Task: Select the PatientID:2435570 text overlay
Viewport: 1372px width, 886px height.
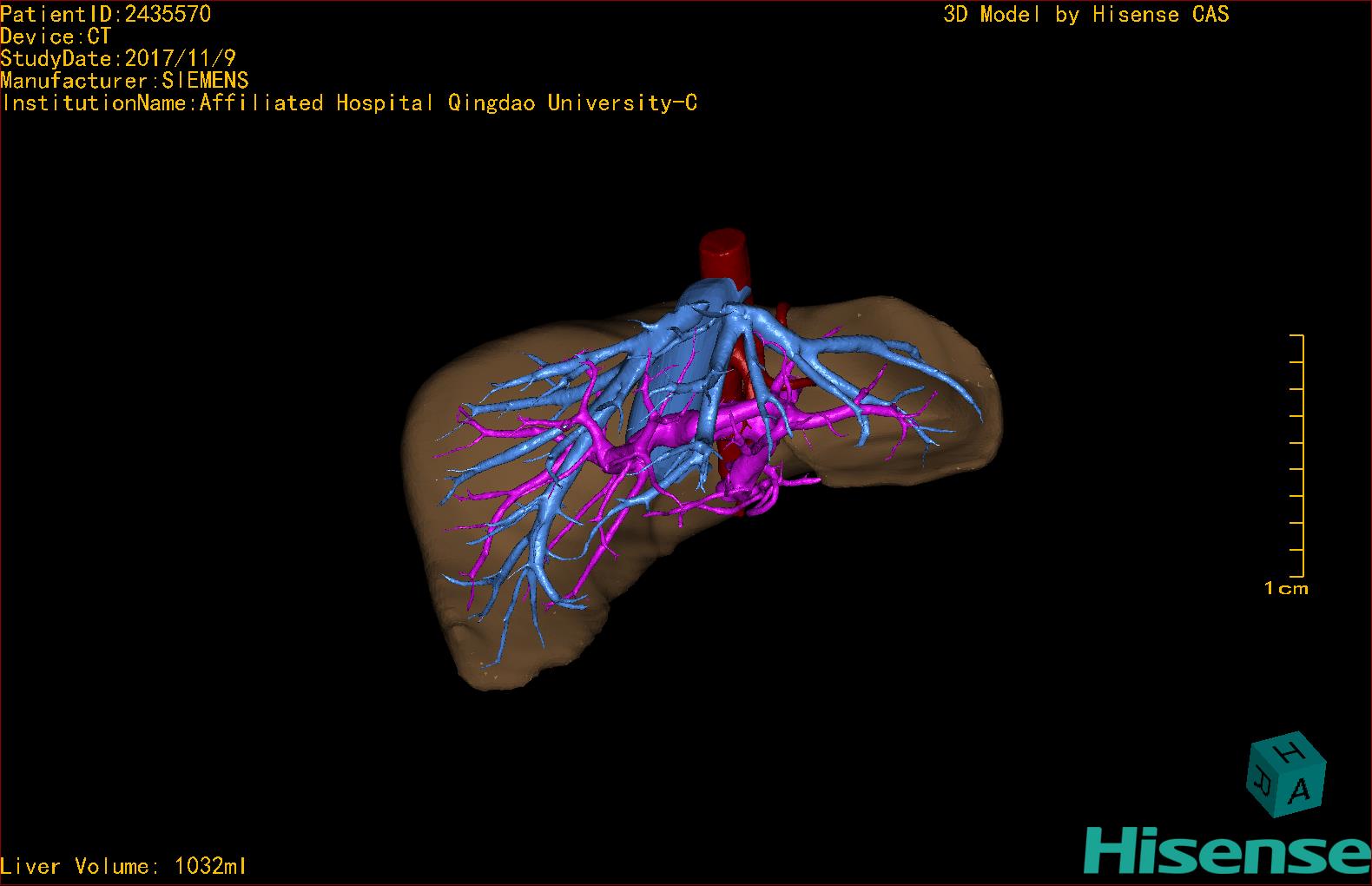Action: (106, 14)
